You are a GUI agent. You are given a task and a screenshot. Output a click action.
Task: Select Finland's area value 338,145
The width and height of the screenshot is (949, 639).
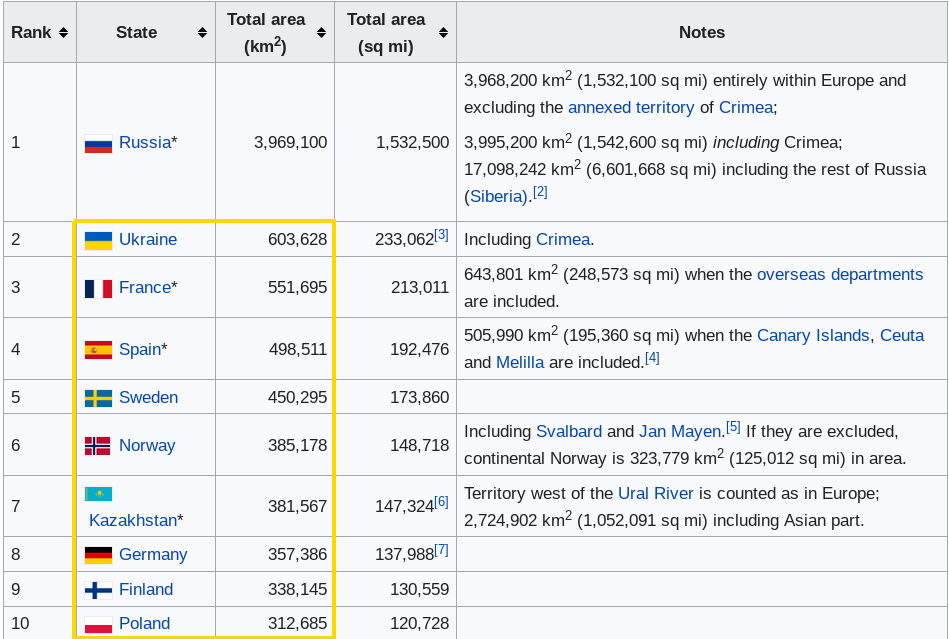(x=297, y=589)
